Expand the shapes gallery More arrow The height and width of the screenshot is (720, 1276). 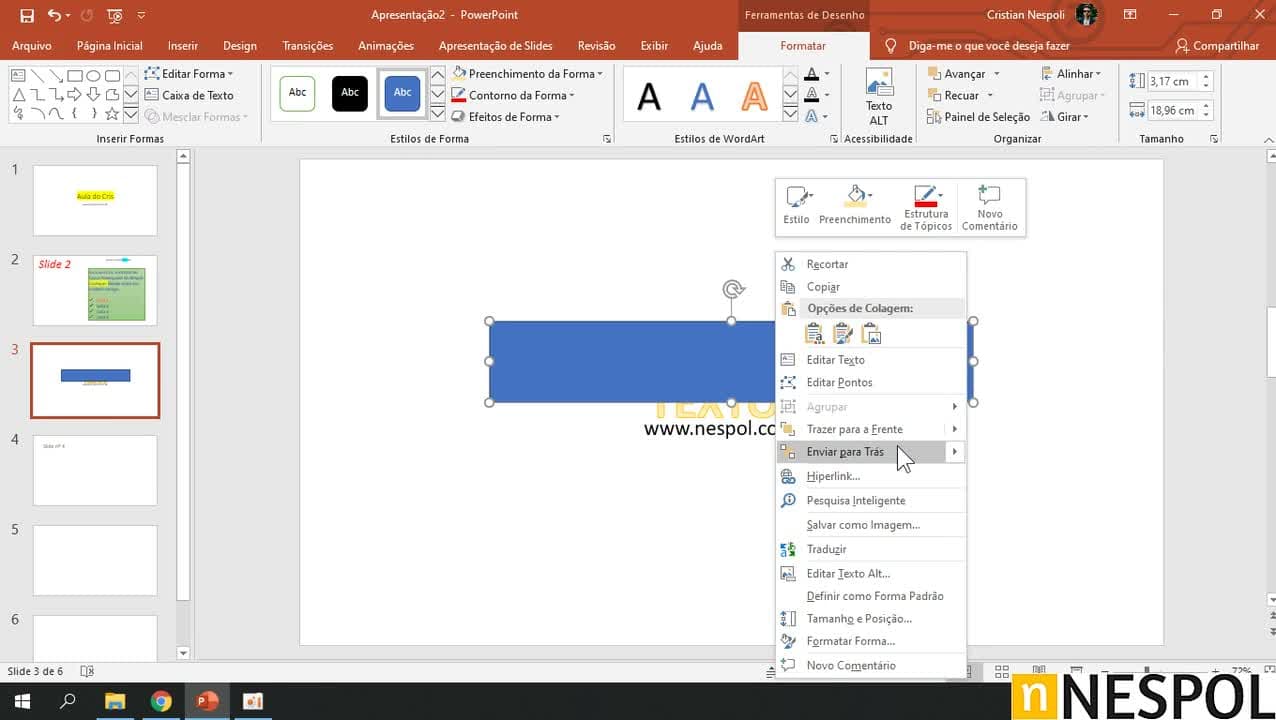click(130, 115)
